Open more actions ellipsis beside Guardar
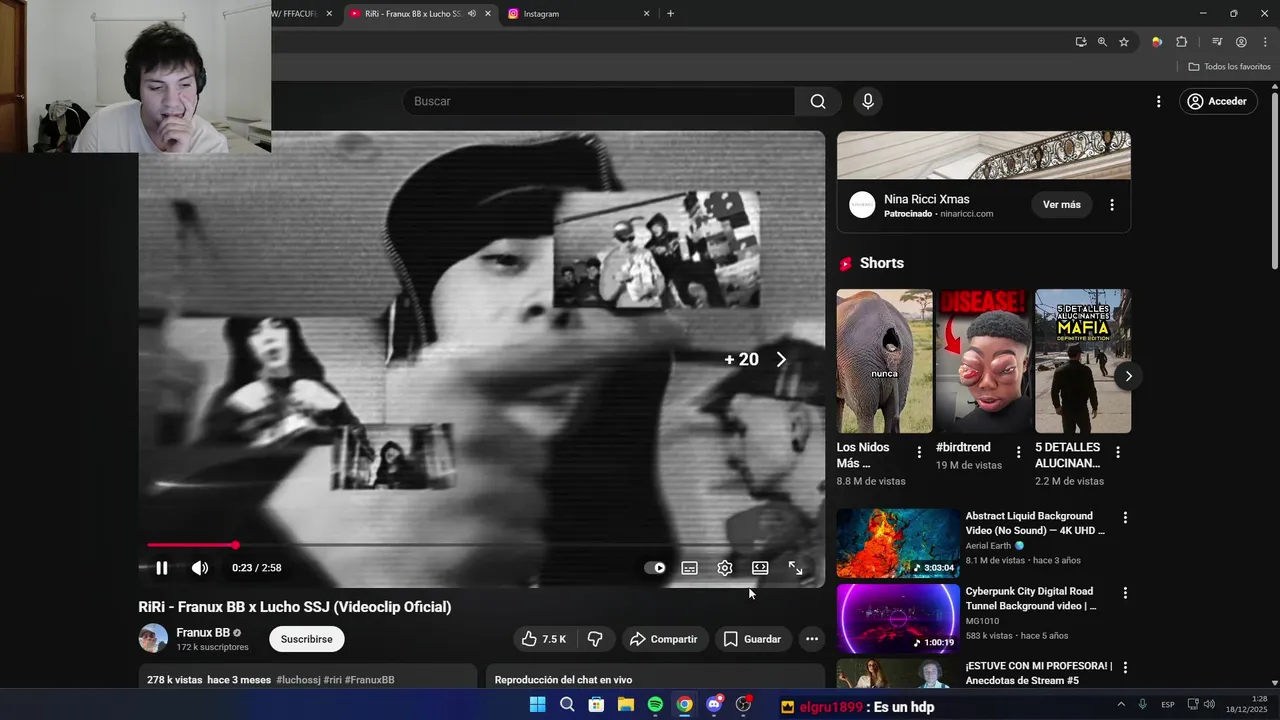This screenshot has height=720, width=1280. [812, 639]
